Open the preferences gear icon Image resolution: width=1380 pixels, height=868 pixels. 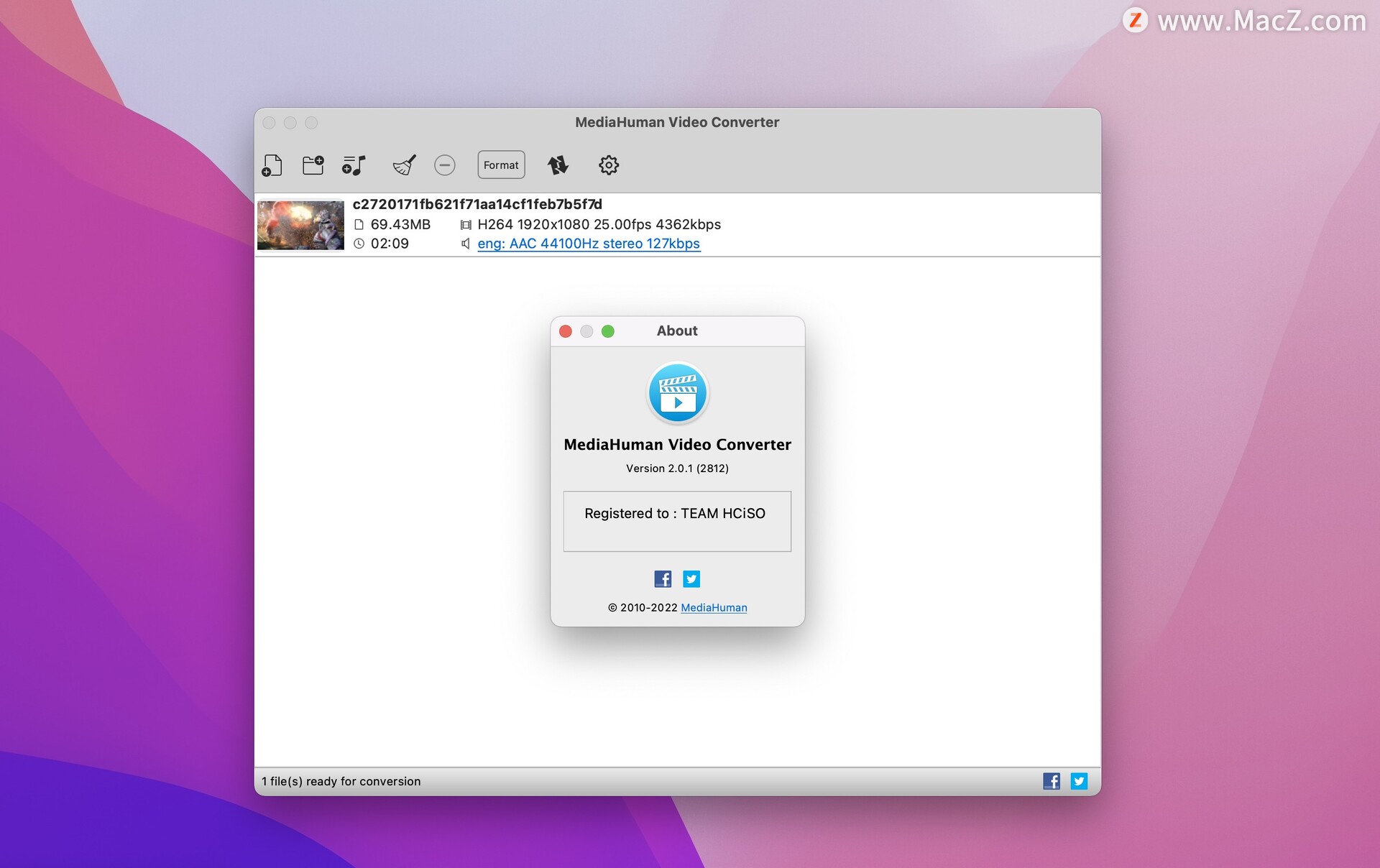[x=608, y=165]
